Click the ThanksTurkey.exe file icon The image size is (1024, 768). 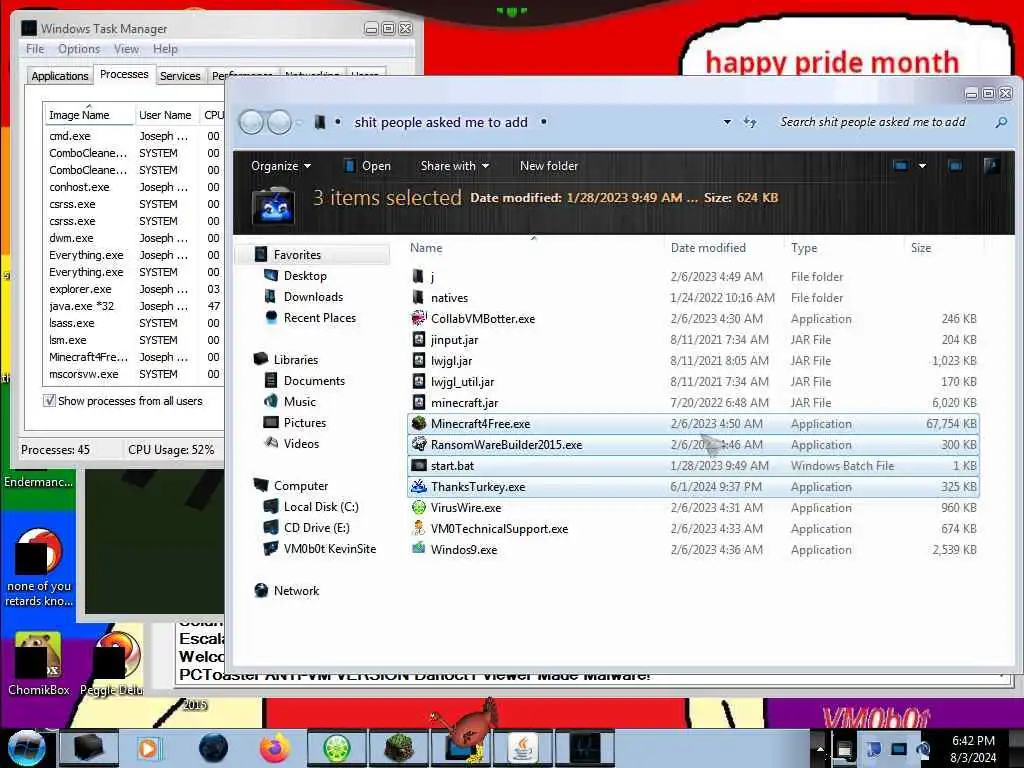(x=419, y=487)
